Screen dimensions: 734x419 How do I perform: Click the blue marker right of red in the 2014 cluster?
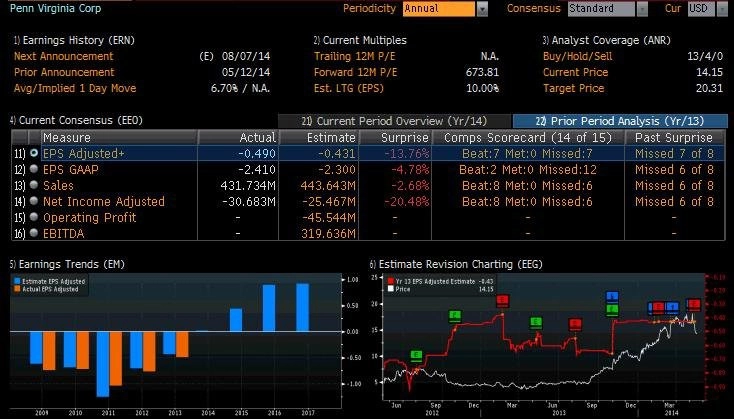point(672,308)
